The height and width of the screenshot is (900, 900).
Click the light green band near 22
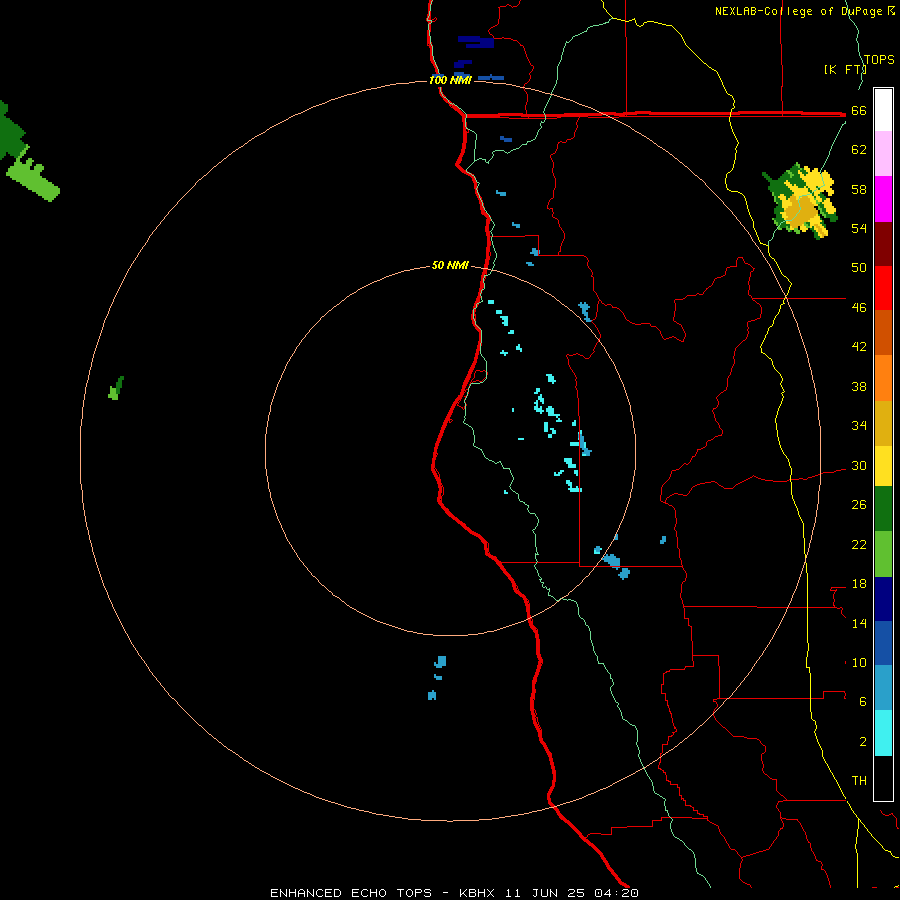[x=883, y=554]
